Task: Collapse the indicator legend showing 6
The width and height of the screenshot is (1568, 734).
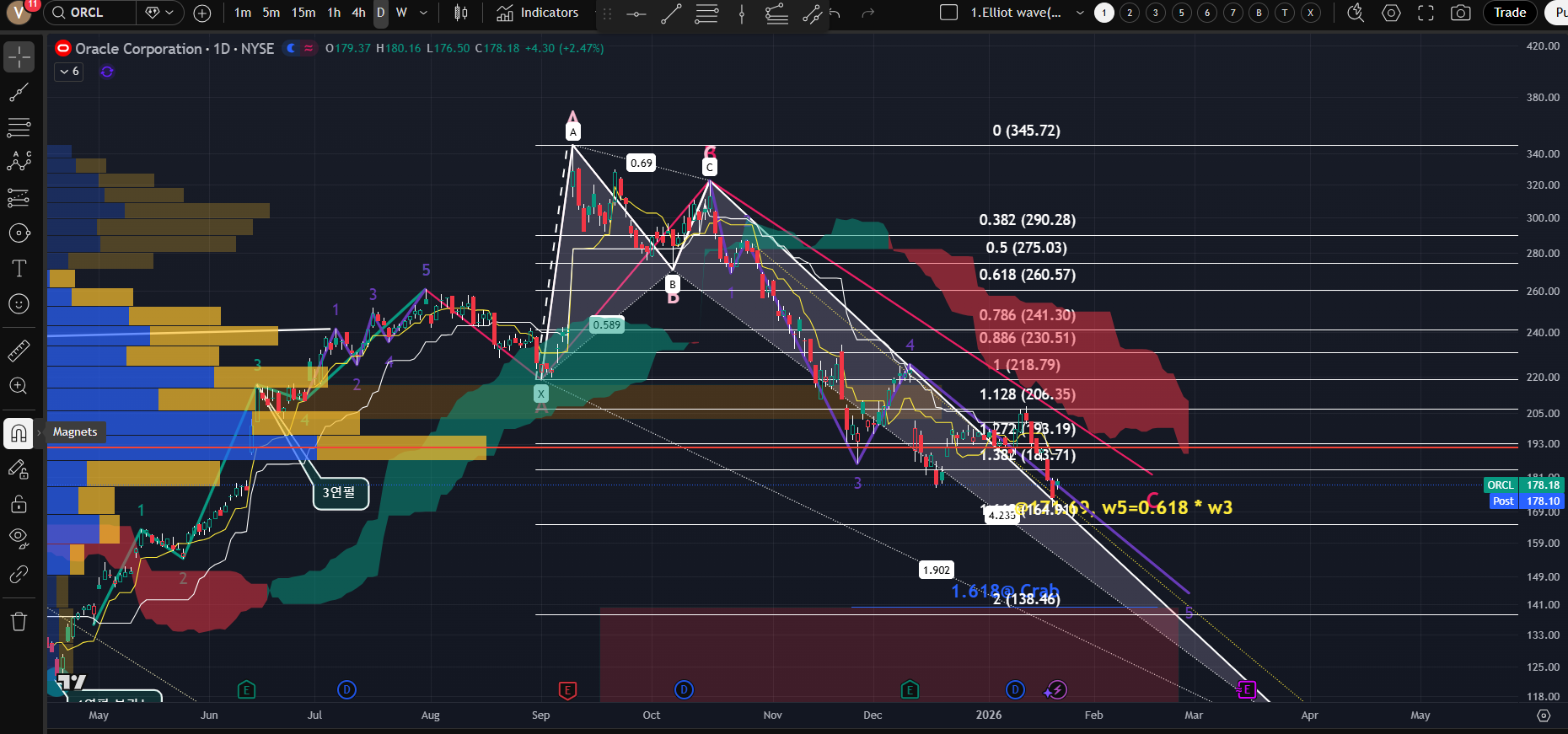Action: [x=69, y=72]
